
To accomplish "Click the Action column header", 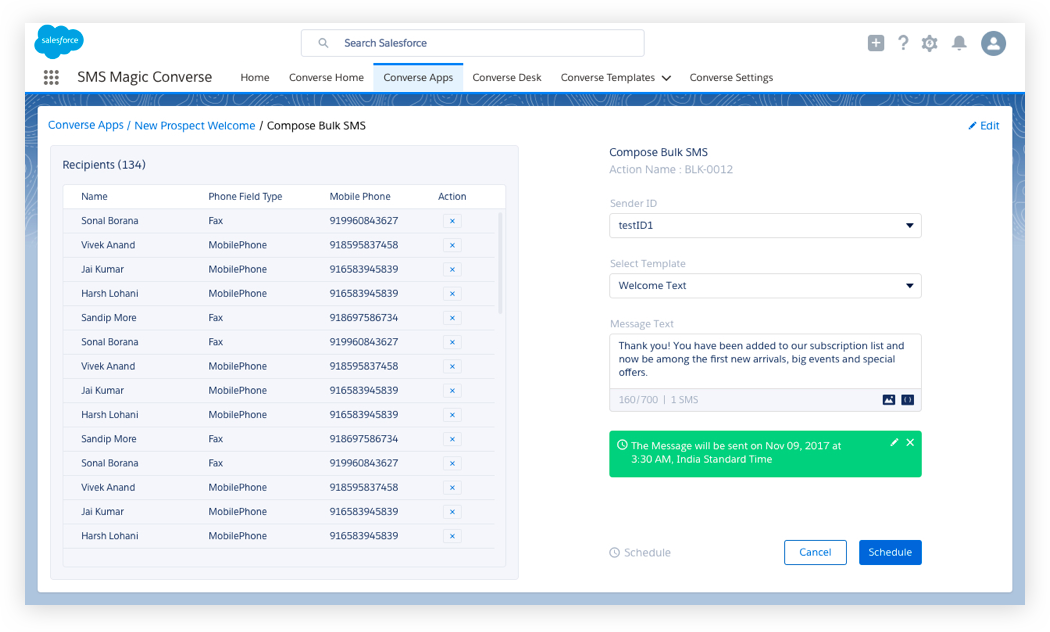I will (452, 196).
